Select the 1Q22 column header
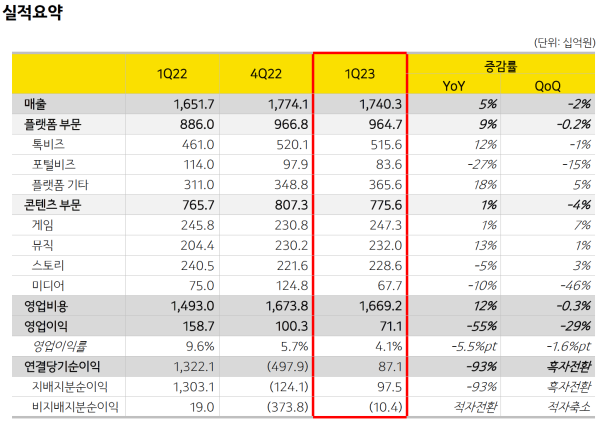Screen dimensions: 600x423 click(x=172, y=73)
